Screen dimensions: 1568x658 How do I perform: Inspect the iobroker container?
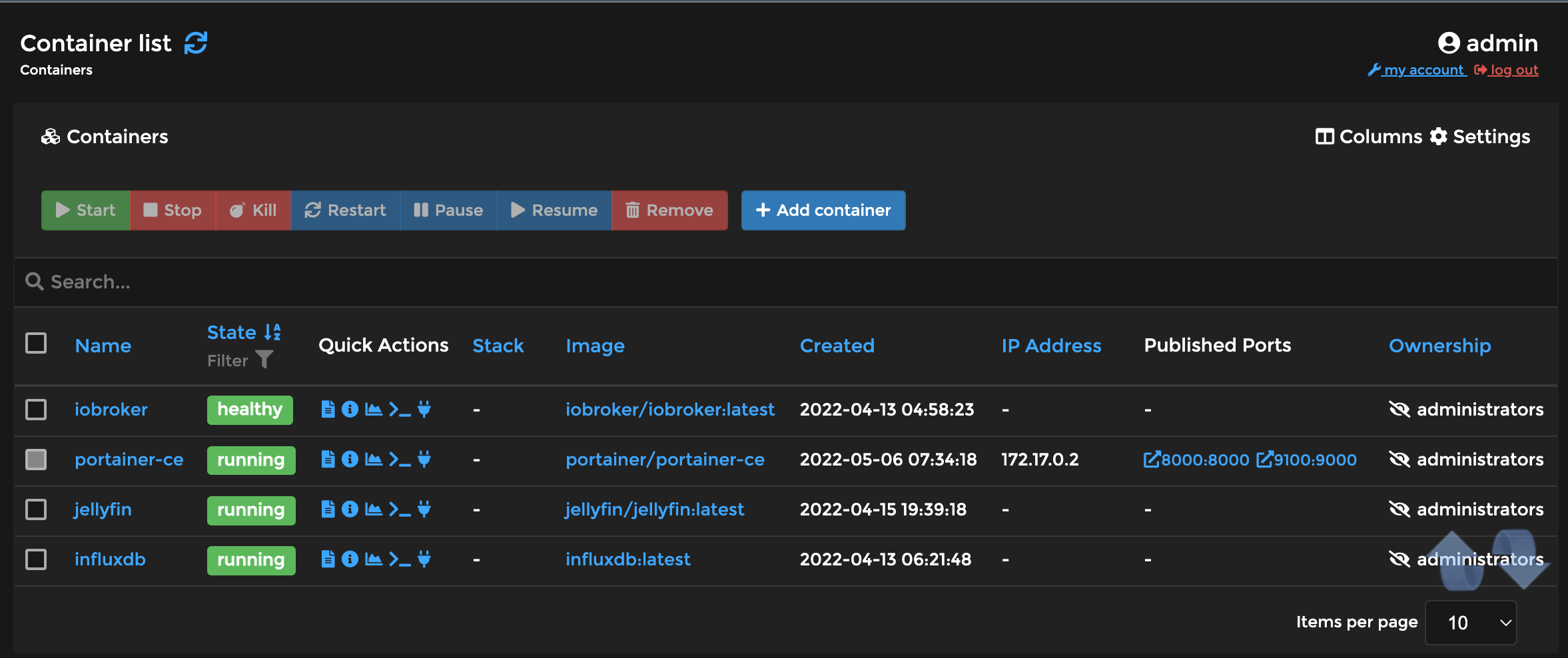(350, 409)
